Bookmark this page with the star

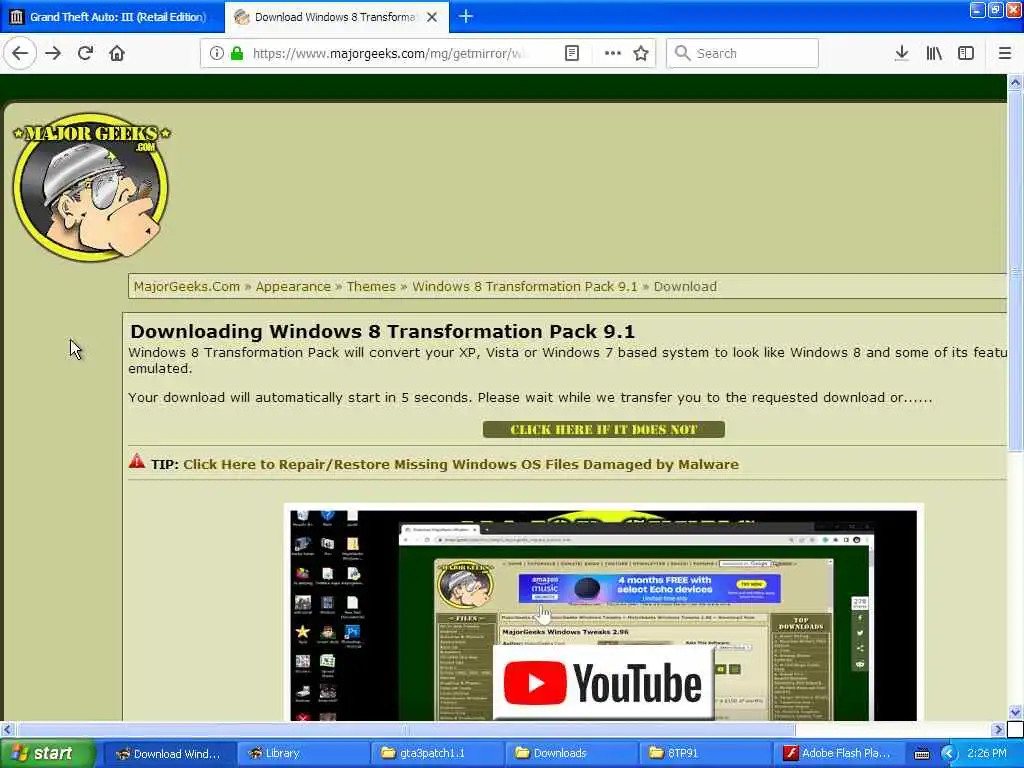click(641, 54)
